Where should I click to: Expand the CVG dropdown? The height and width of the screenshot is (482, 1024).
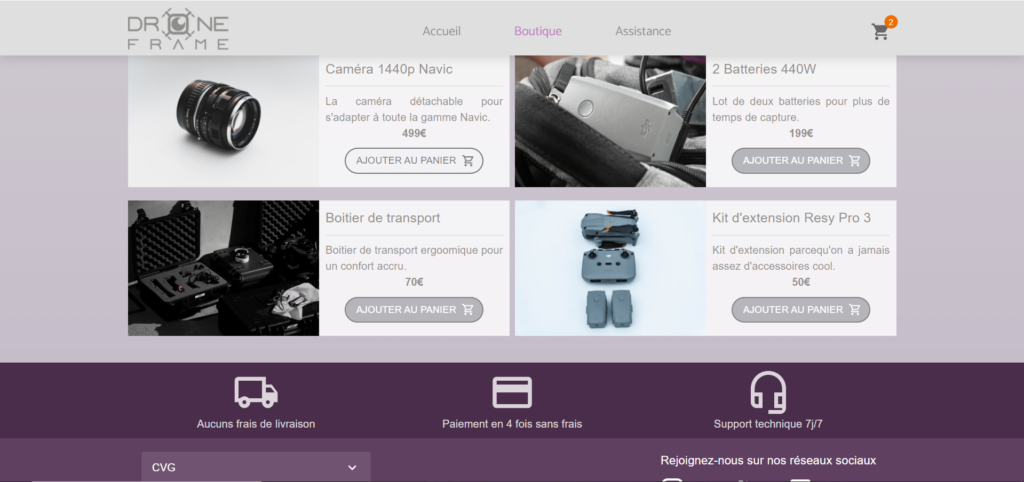pos(255,467)
